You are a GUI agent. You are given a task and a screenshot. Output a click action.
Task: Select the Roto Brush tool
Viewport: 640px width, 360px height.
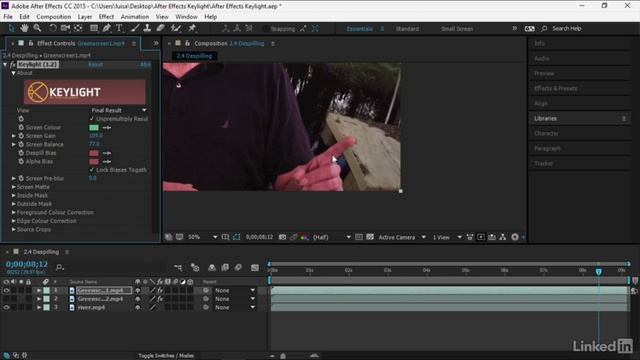[176, 28]
